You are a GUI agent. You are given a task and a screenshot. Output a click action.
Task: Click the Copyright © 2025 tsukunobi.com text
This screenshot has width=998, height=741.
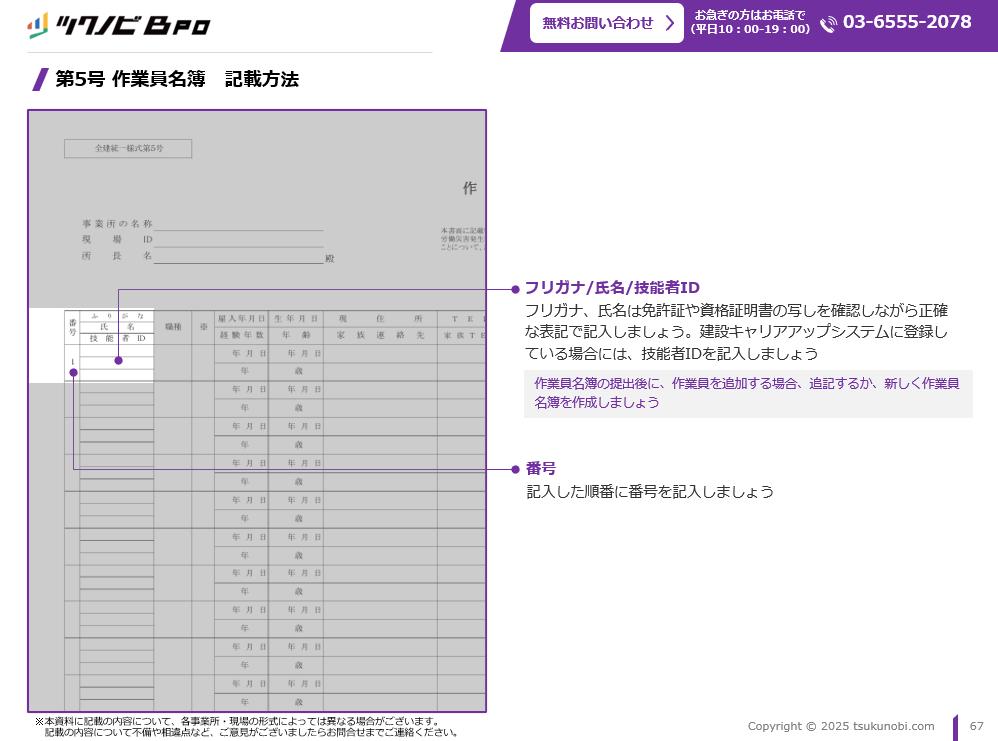(841, 726)
